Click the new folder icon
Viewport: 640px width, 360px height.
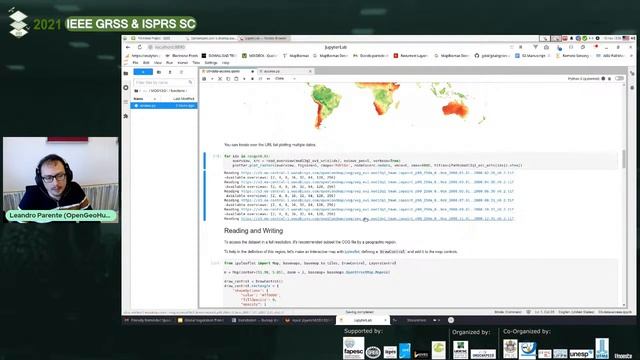(x=159, y=72)
